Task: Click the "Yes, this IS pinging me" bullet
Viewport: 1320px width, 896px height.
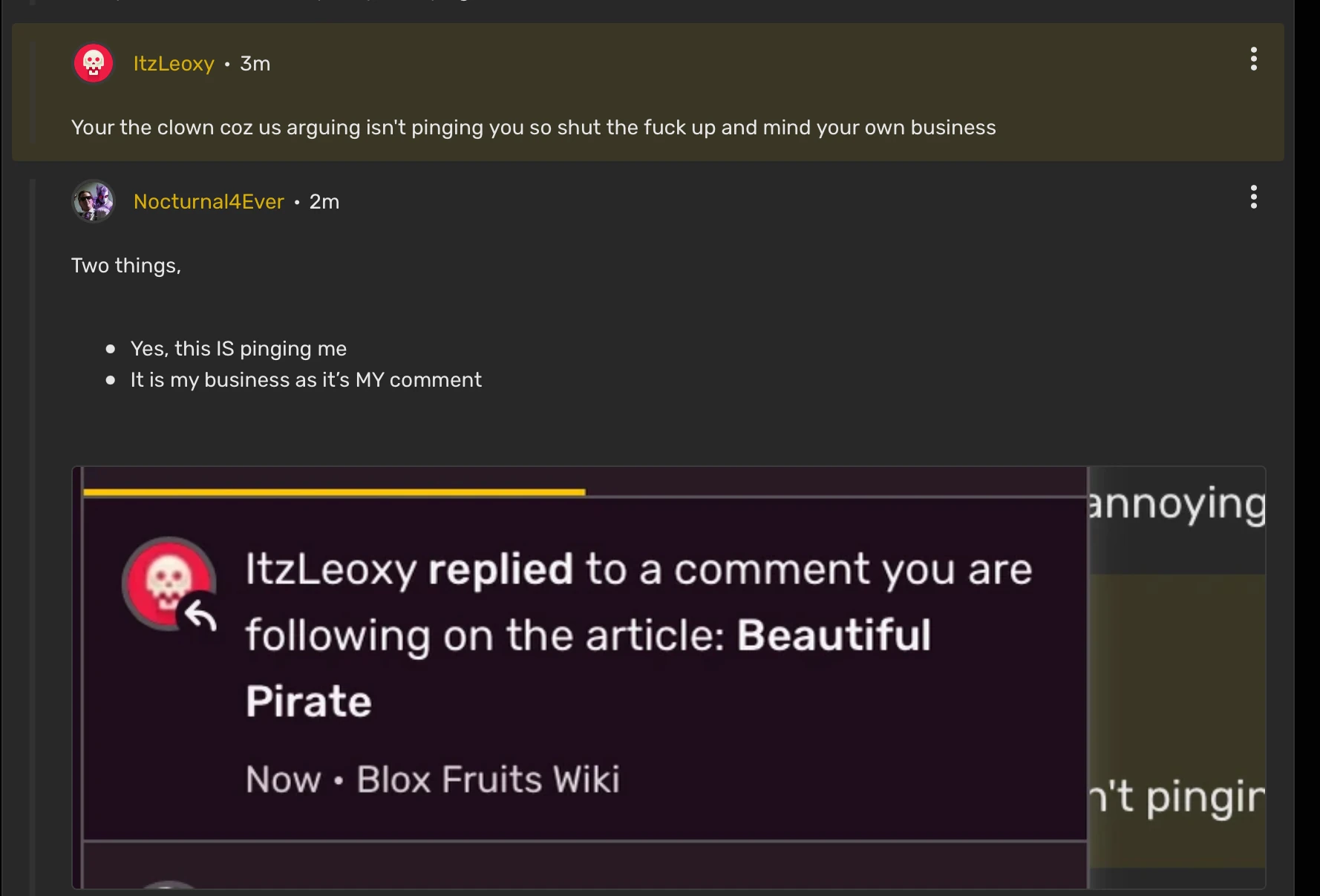Action: pos(238,349)
